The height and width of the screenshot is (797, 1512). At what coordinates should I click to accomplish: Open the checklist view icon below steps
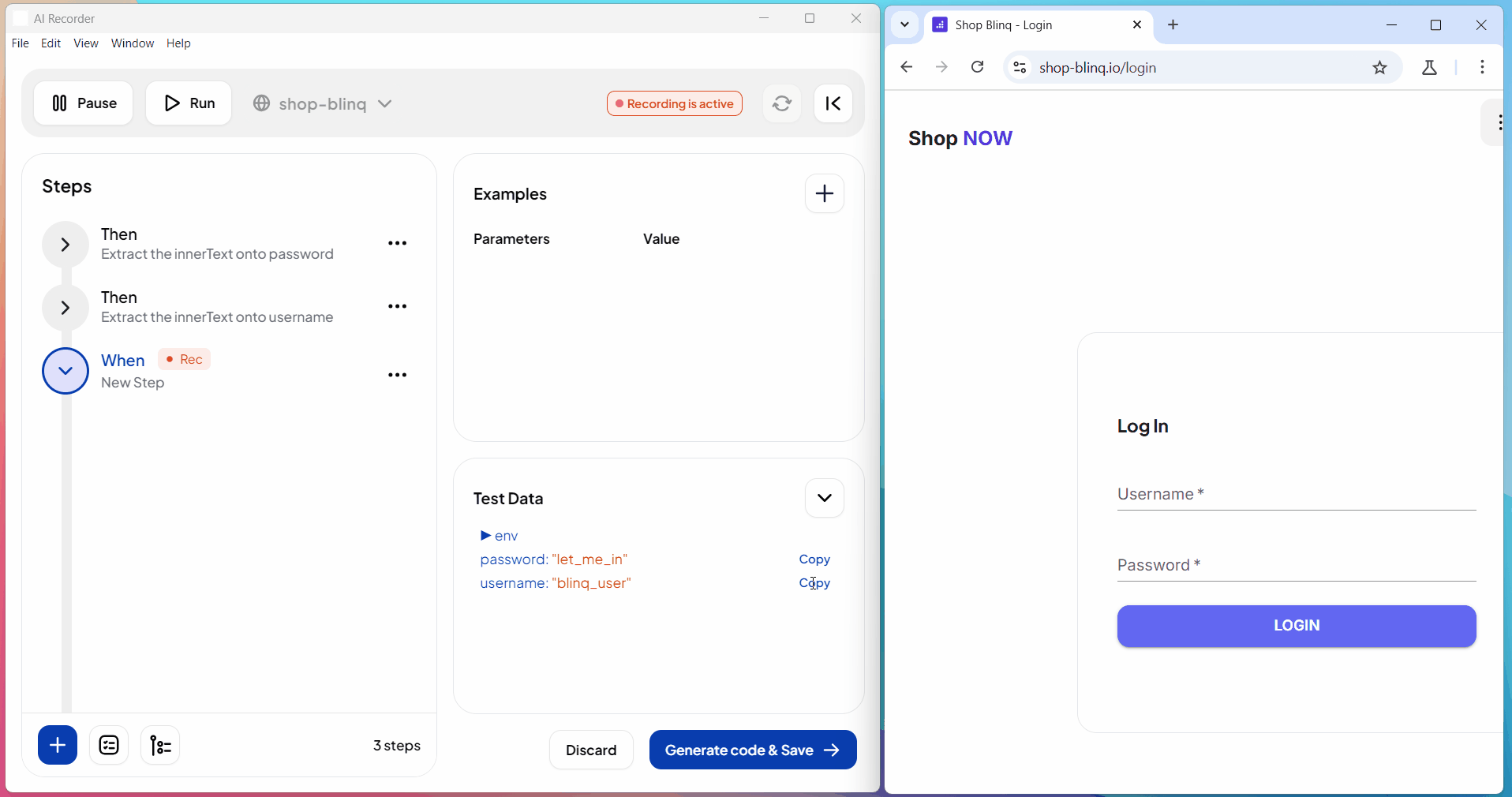(x=109, y=745)
